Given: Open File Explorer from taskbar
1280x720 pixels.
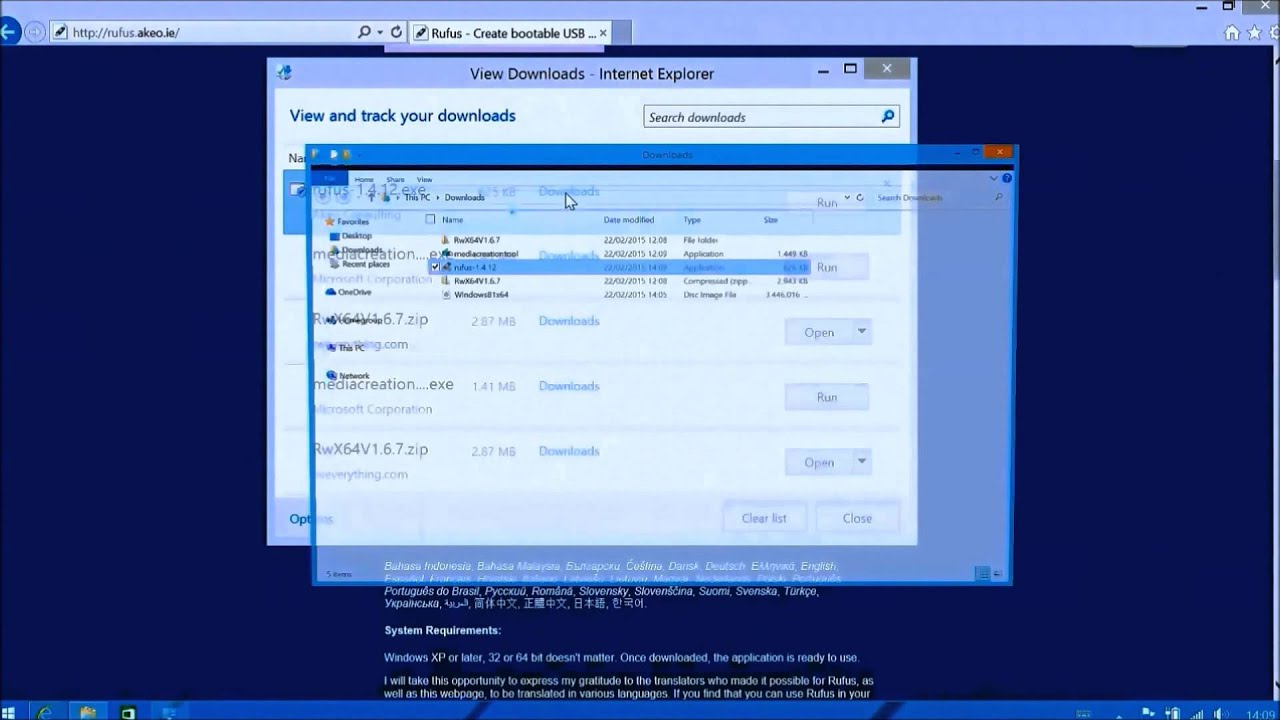Looking at the screenshot, I should [87, 711].
